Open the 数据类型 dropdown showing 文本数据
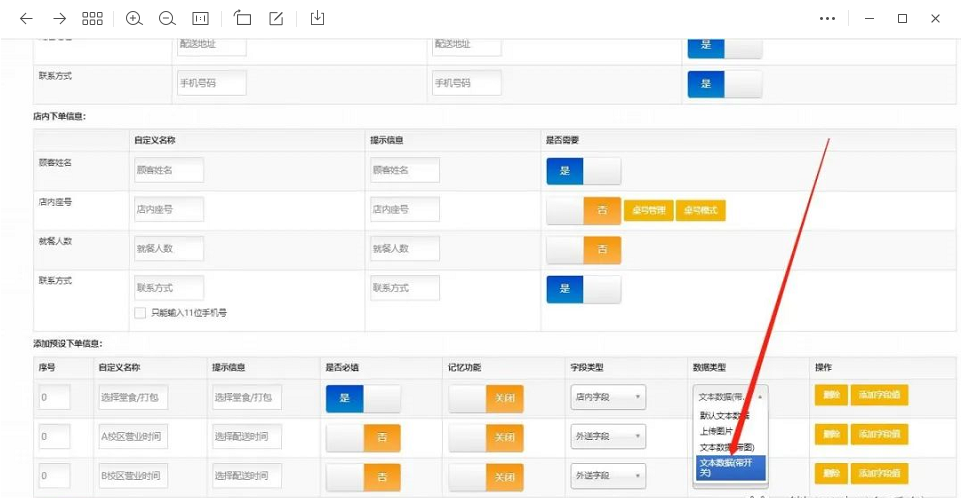 click(730, 397)
